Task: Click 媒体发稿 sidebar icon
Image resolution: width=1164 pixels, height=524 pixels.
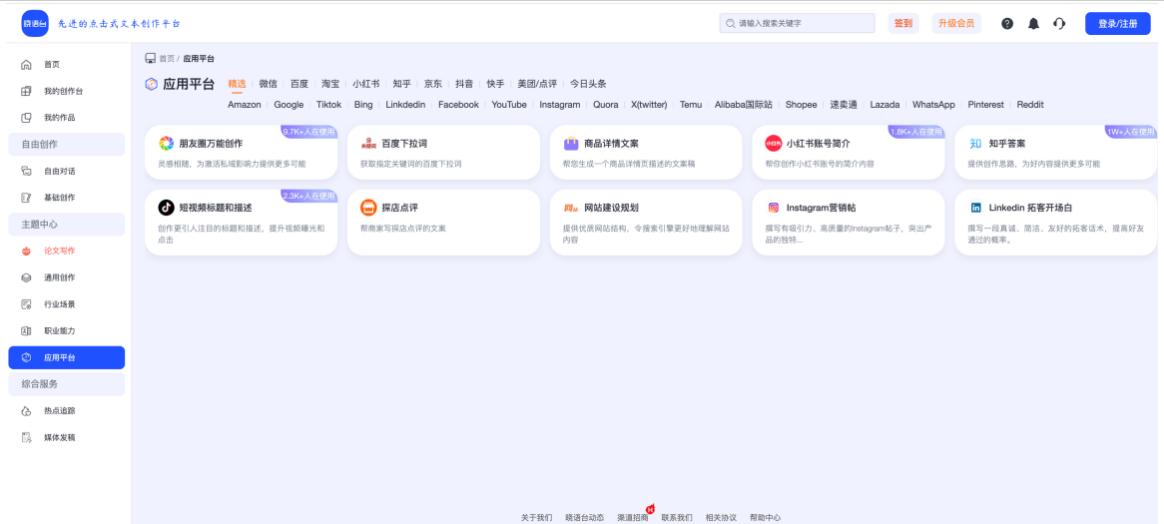Action: point(27,437)
